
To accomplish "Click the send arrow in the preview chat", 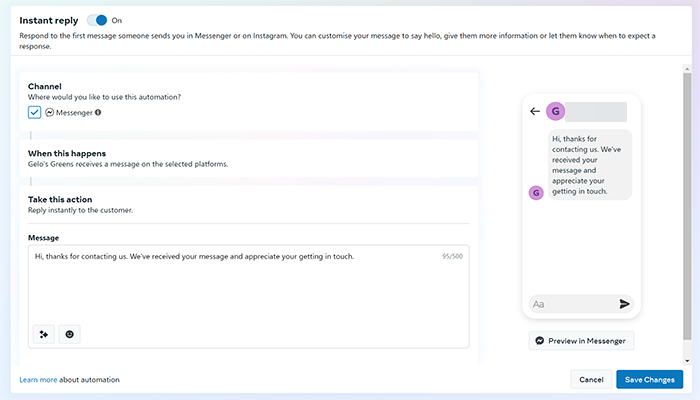I will [x=624, y=304].
